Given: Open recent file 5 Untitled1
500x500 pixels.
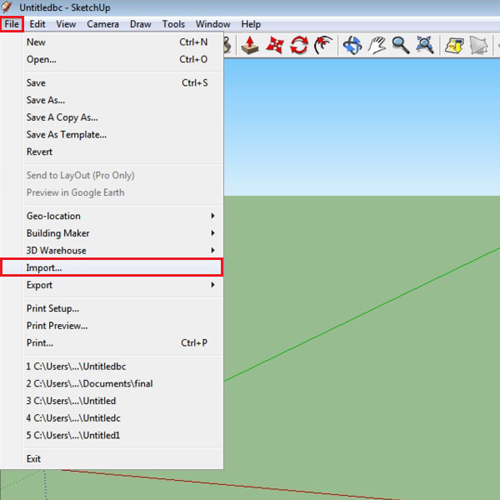Looking at the screenshot, I should [112, 435].
